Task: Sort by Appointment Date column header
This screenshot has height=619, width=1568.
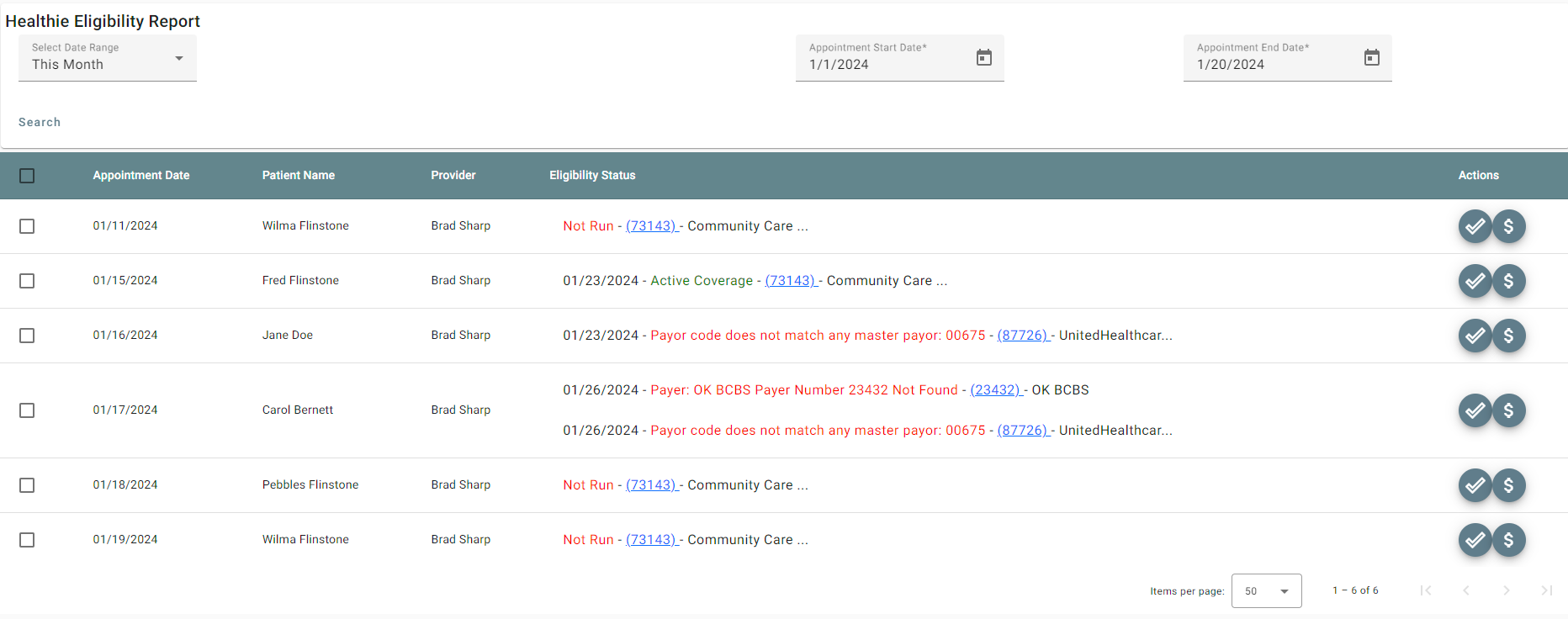Action: 141,176
